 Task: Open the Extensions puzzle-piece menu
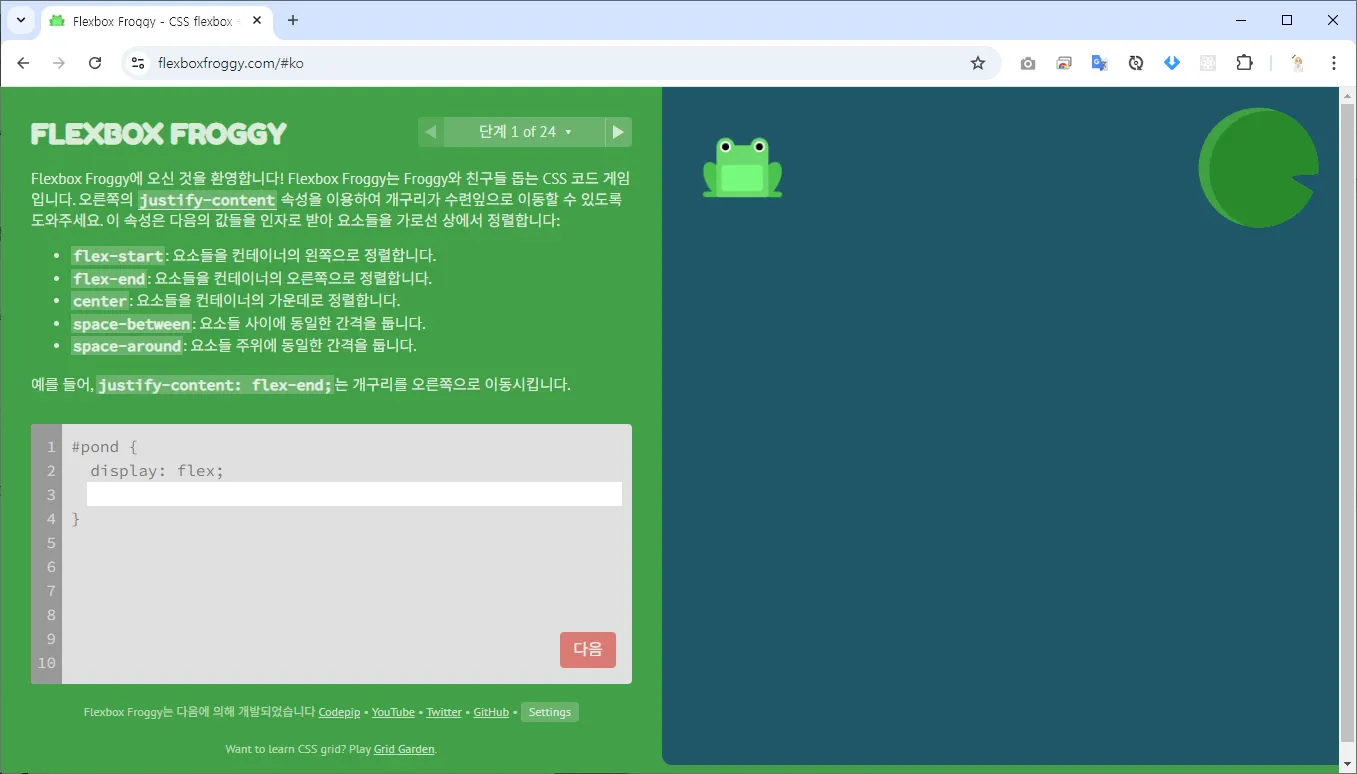coord(1244,63)
